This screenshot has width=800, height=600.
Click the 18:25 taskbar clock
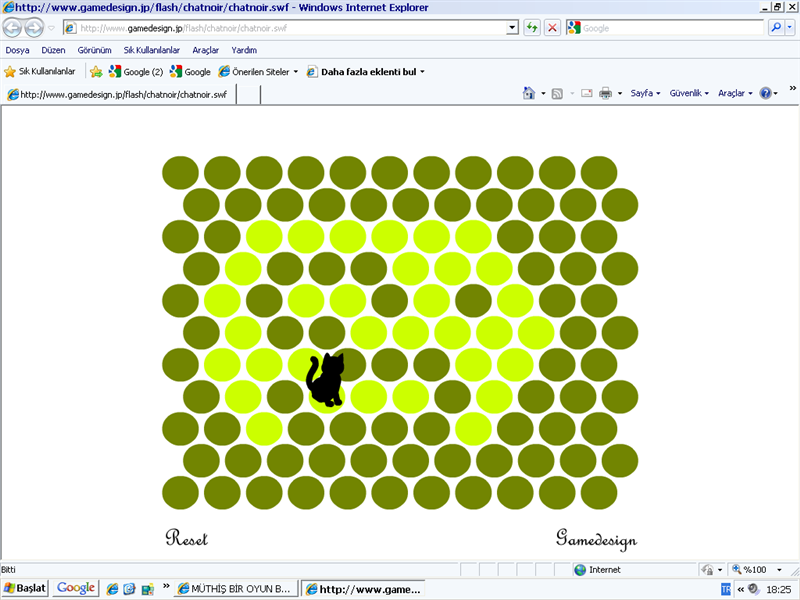click(x=779, y=589)
